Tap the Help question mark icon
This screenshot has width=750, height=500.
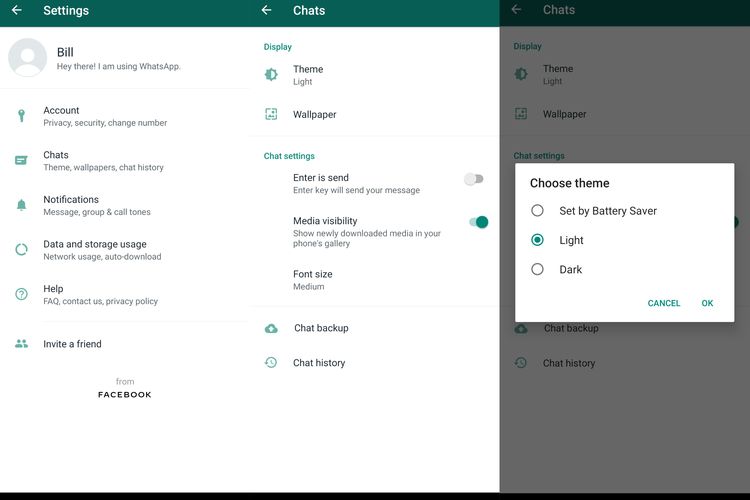22,294
